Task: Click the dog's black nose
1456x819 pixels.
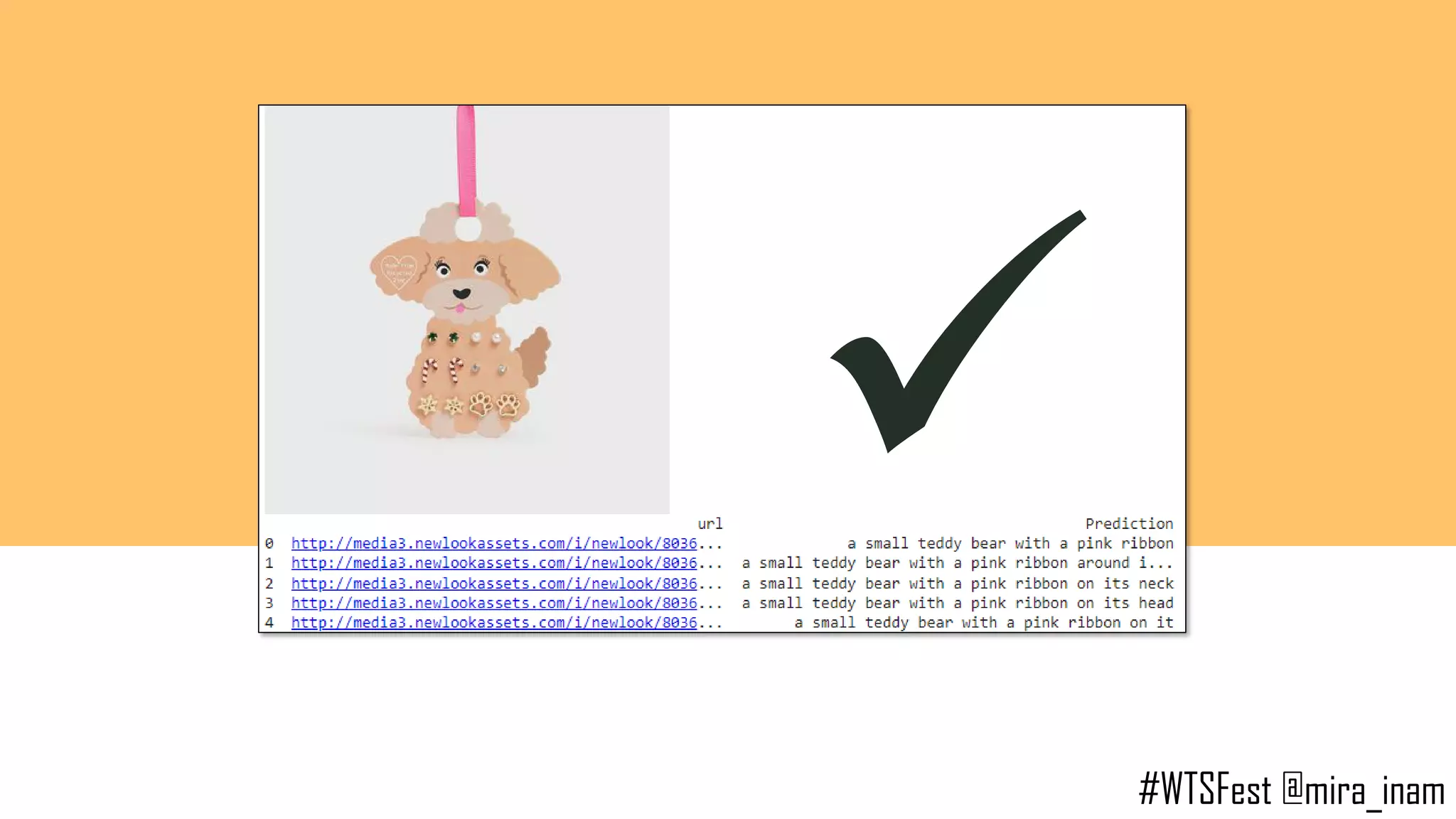Action: (x=461, y=293)
